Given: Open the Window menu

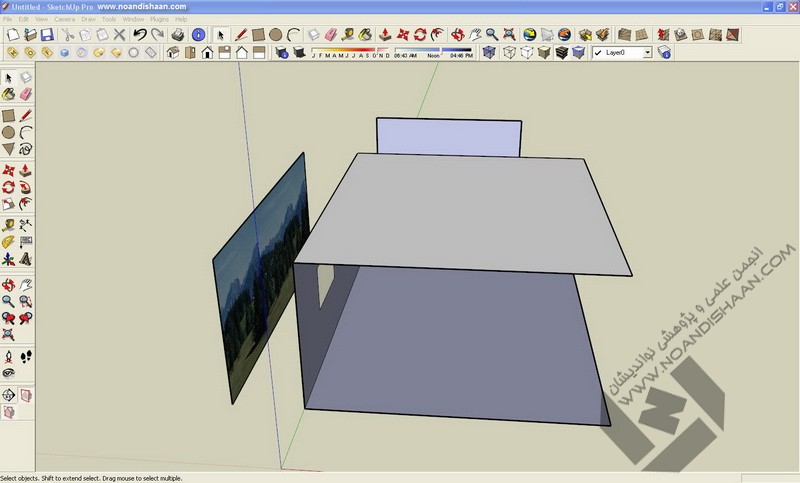Looking at the screenshot, I should (x=133, y=19).
